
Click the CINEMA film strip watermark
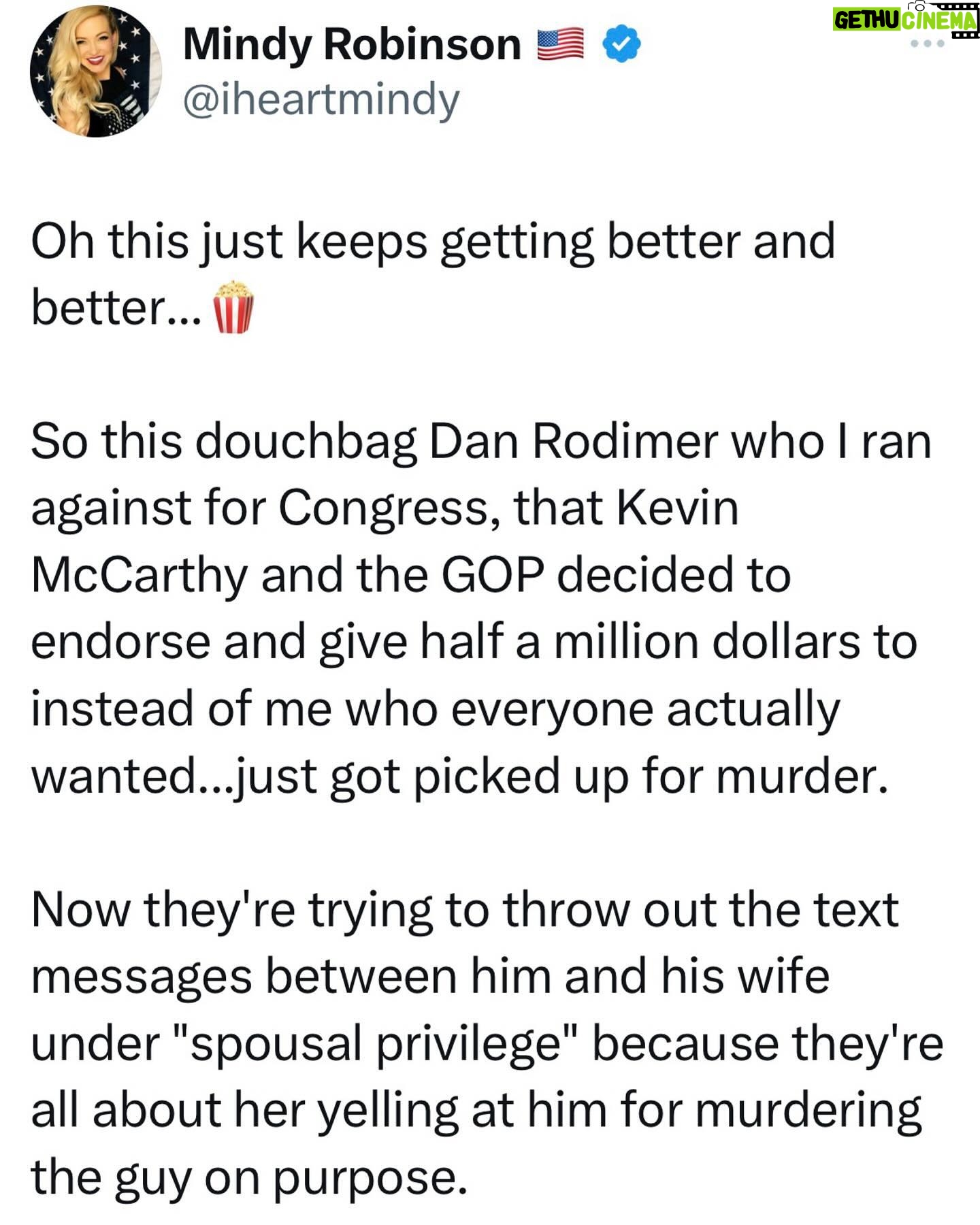[x=941, y=20]
